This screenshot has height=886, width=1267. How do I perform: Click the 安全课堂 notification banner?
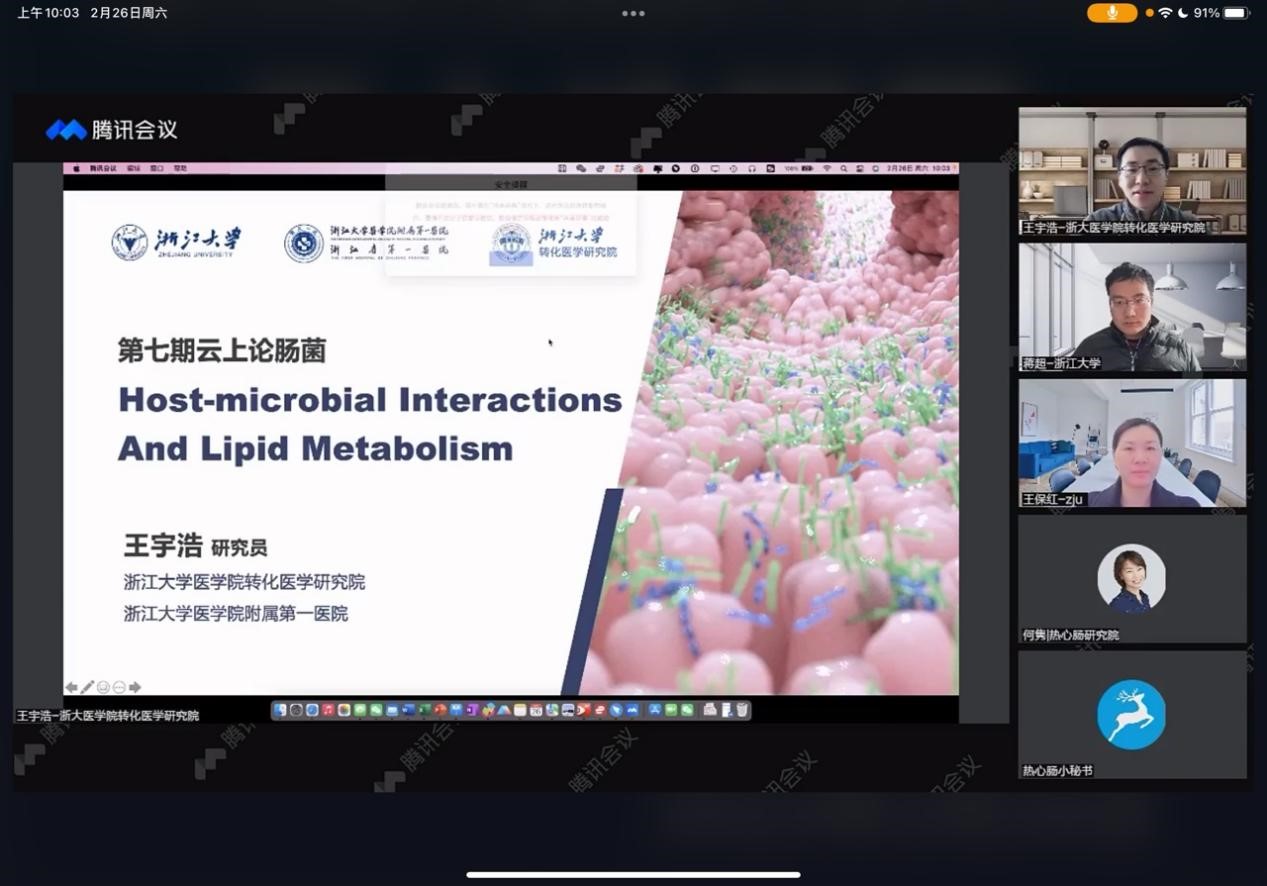click(x=511, y=183)
